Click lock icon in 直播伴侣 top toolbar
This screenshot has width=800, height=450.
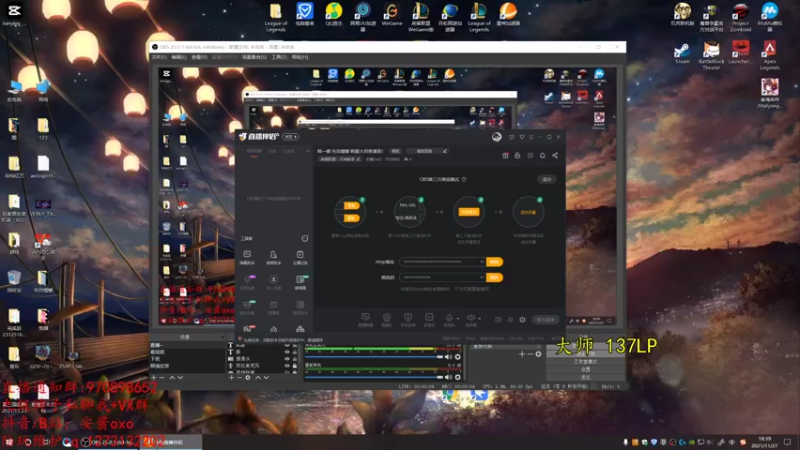coord(517,156)
